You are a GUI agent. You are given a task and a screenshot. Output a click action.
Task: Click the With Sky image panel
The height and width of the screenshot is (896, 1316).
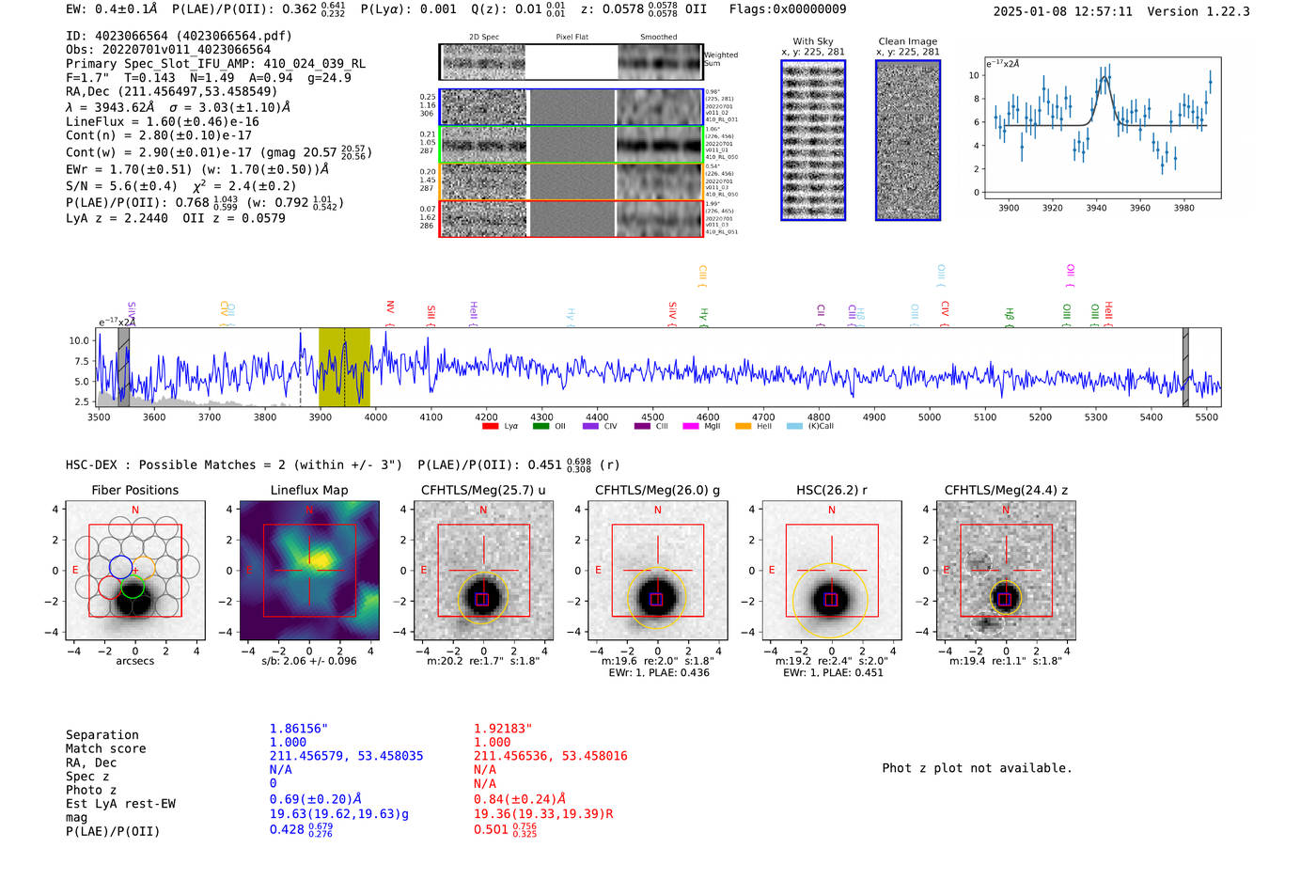[813, 140]
